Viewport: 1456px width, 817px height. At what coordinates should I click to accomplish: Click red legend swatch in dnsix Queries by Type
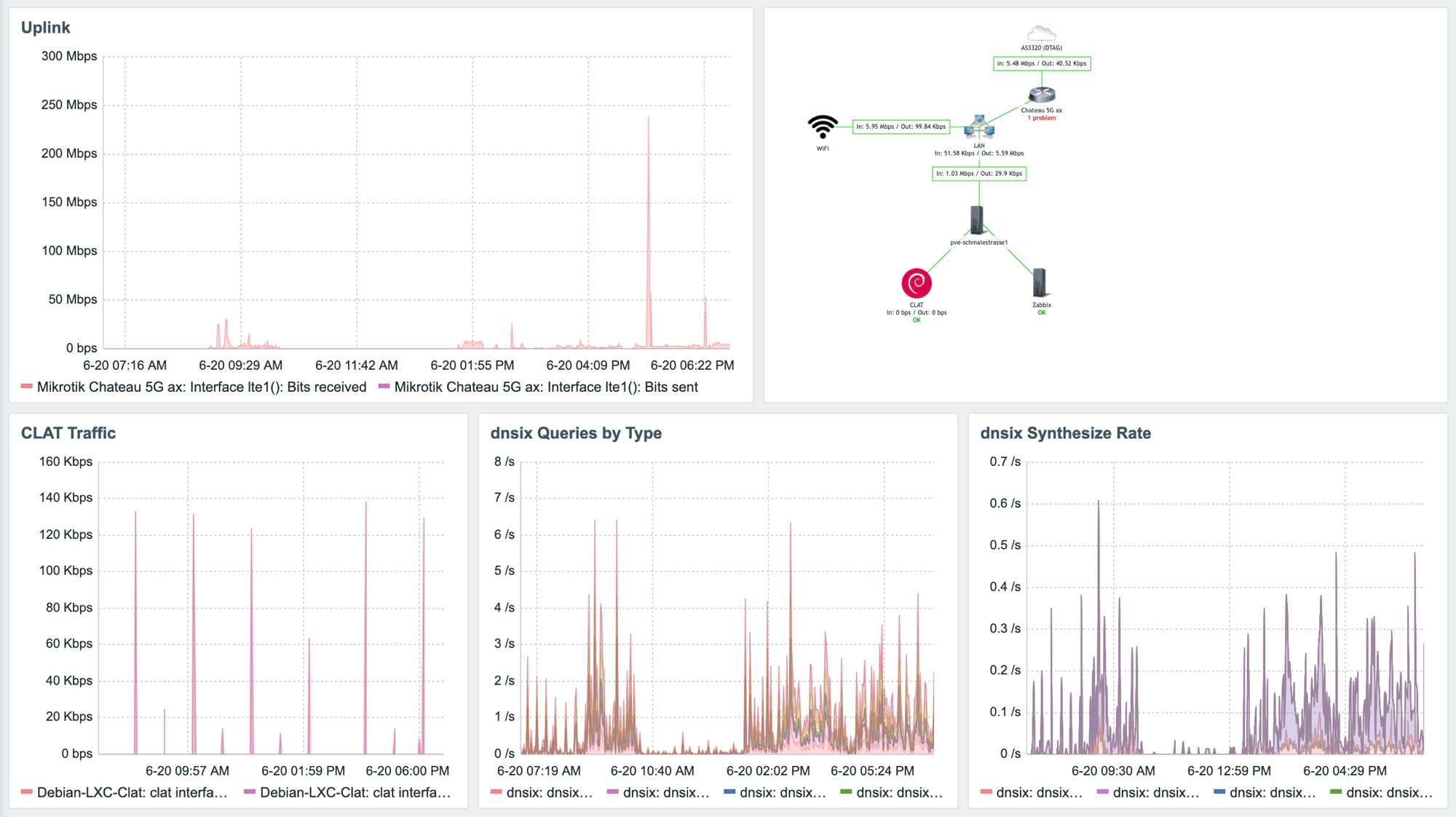[496, 792]
